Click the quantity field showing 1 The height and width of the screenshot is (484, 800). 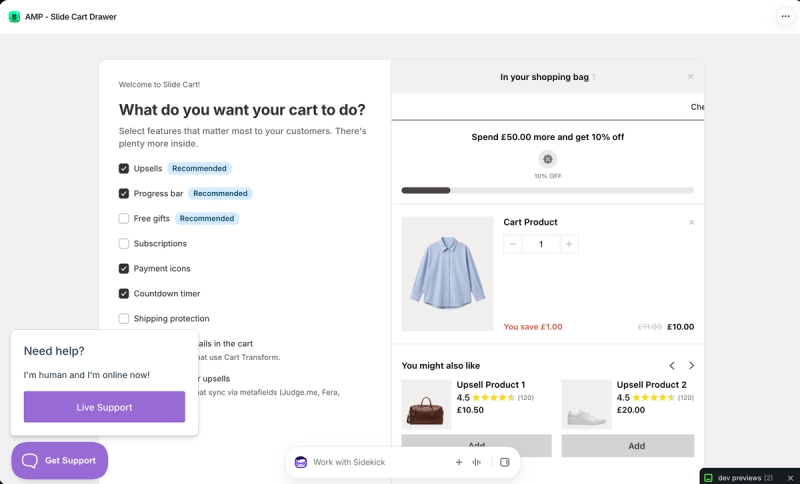[541, 244]
